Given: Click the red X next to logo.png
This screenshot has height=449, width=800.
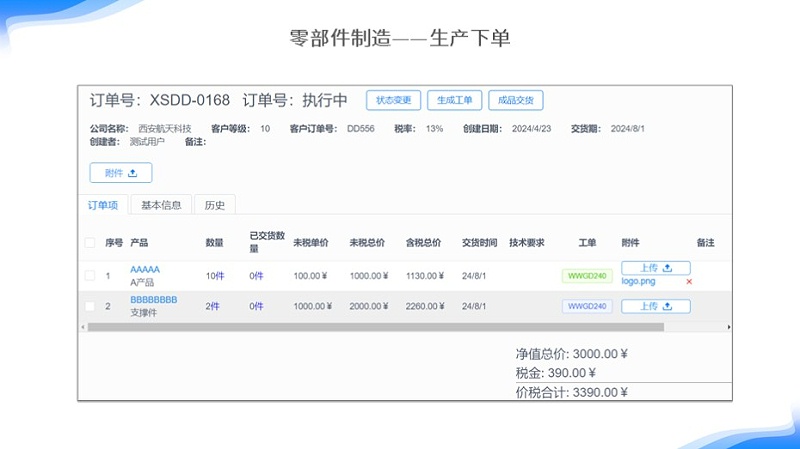Looking at the screenshot, I should pos(689,282).
